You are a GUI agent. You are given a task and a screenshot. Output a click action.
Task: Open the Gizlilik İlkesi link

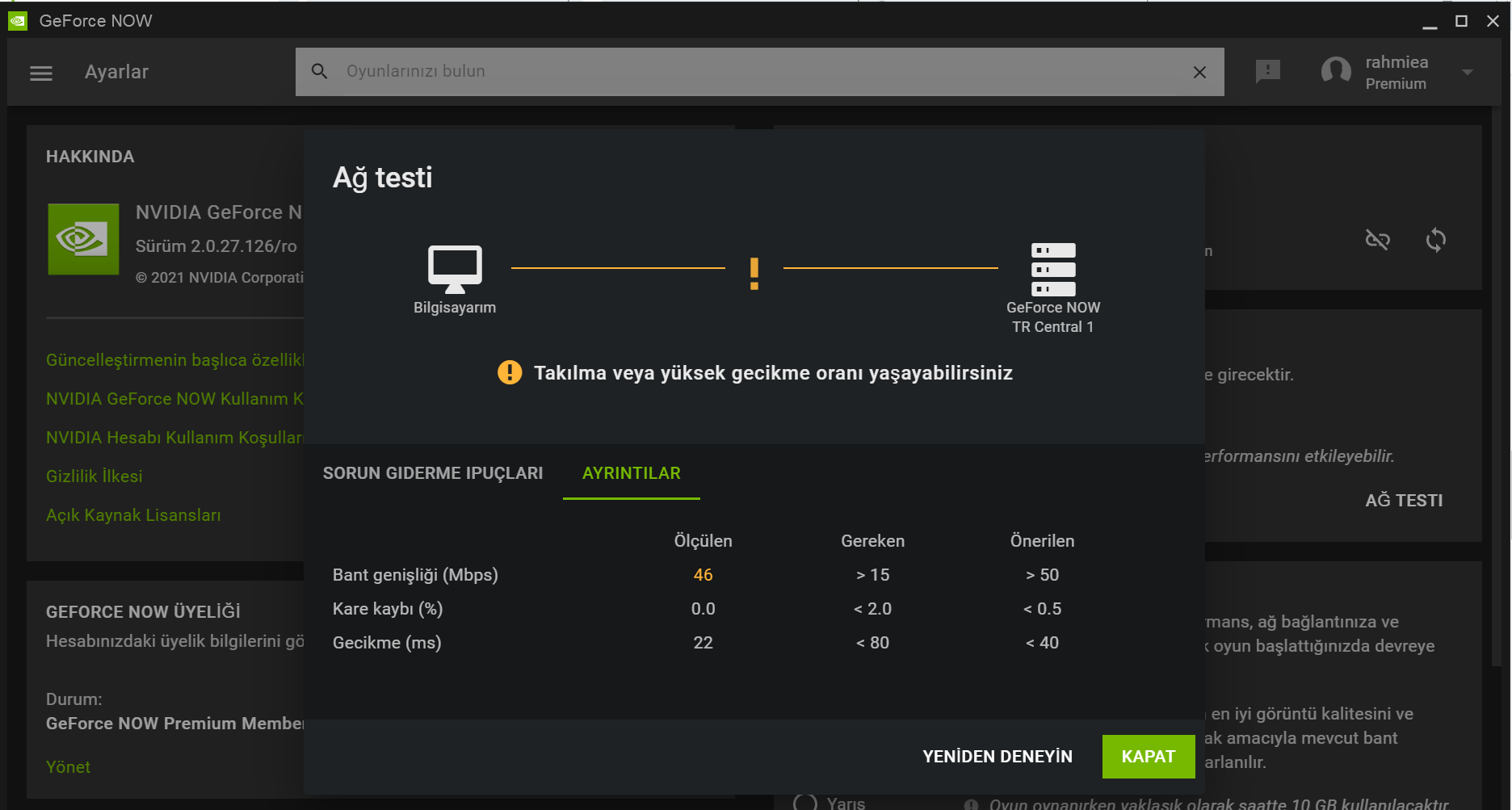tap(94, 476)
